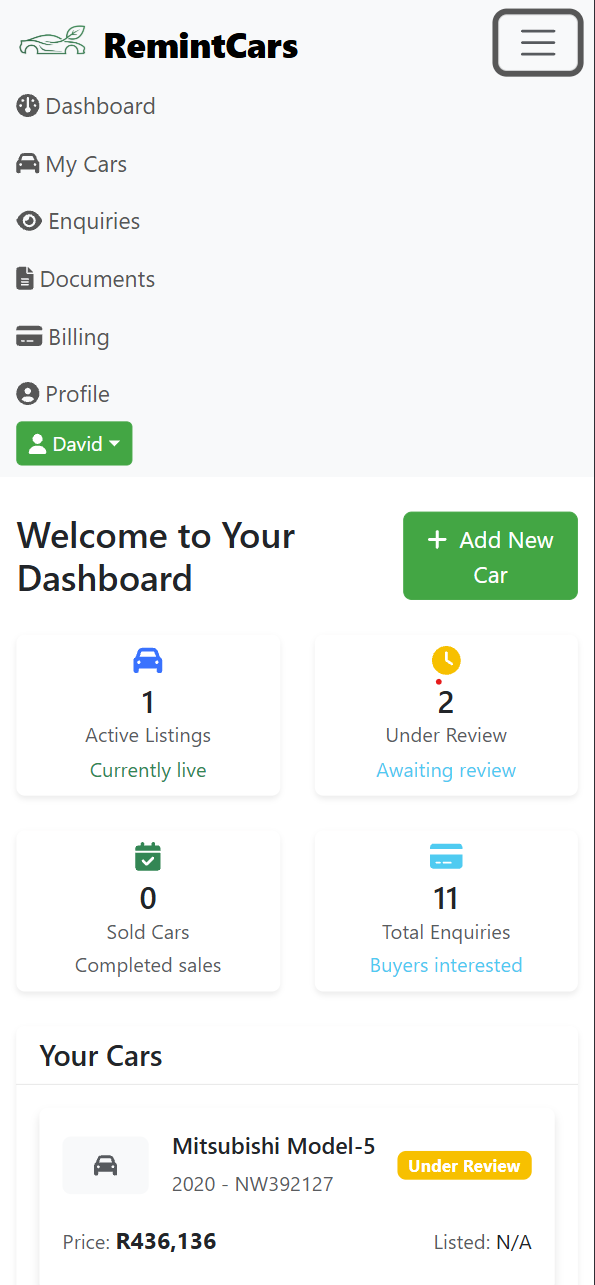Select the 'Completed sales' text
The width and height of the screenshot is (595, 1285).
pyautogui.click(x=148, y=965)
